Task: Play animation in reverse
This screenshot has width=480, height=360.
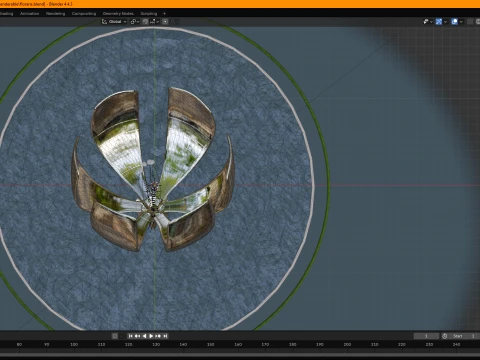Action: (144, 336)
